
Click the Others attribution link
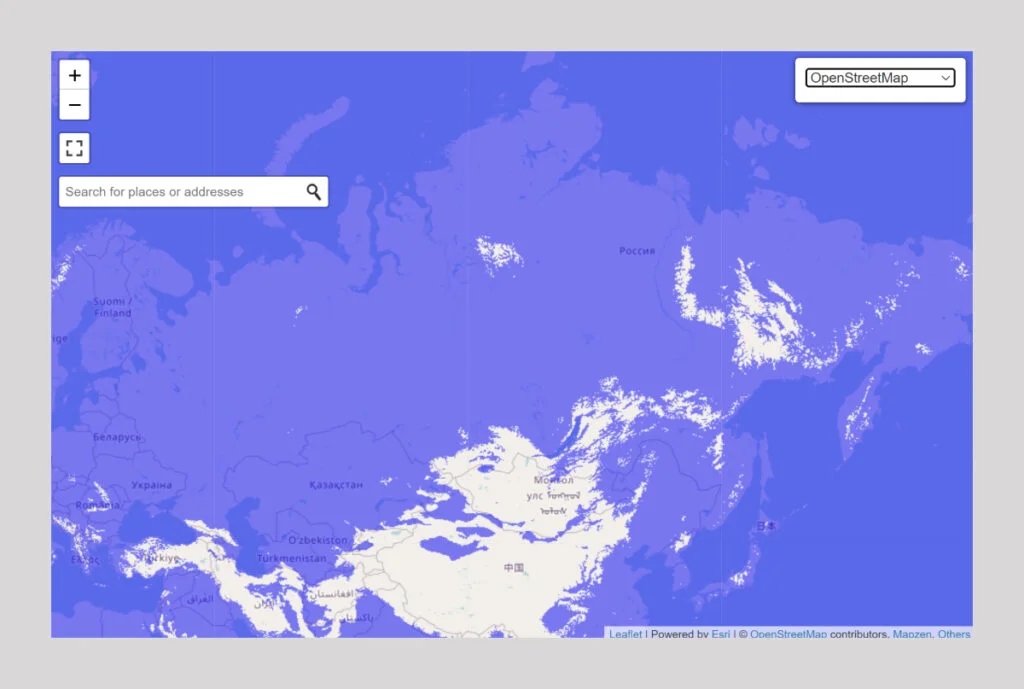point(954,634)
